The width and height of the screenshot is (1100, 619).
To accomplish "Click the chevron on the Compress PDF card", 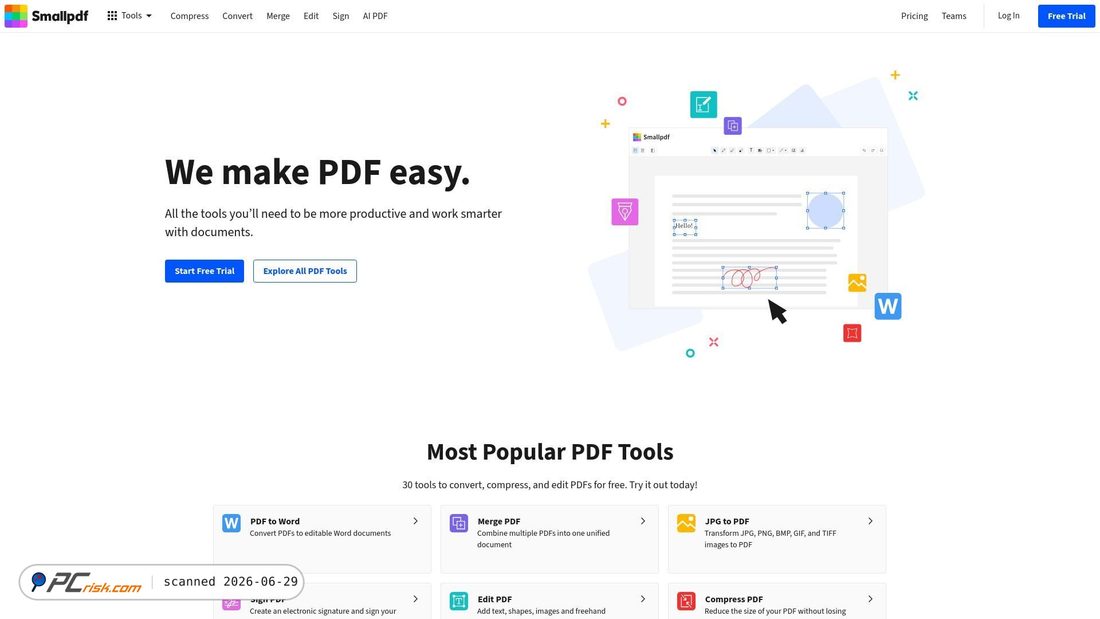I will 870,599.
